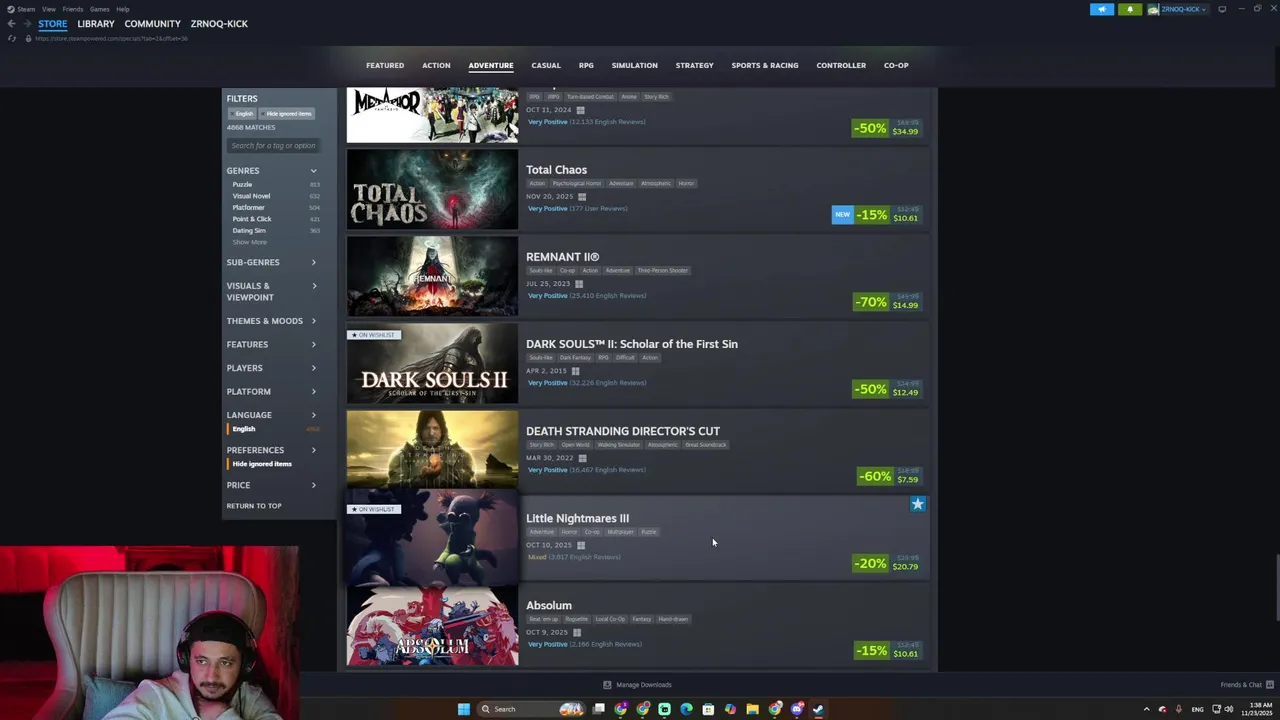Go back with the back arrow

click(x=11, y=24)
